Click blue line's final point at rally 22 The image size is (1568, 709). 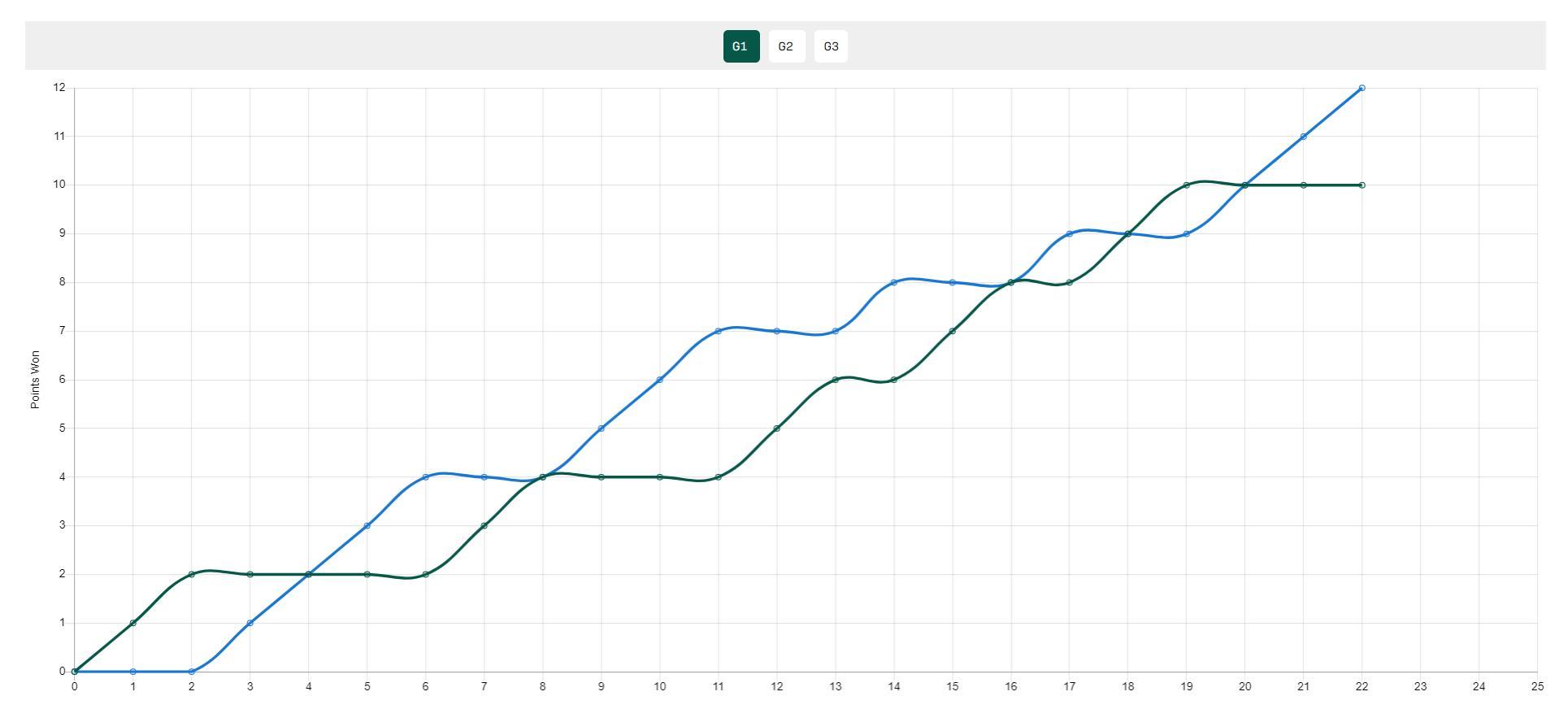tap(1362, 88)
